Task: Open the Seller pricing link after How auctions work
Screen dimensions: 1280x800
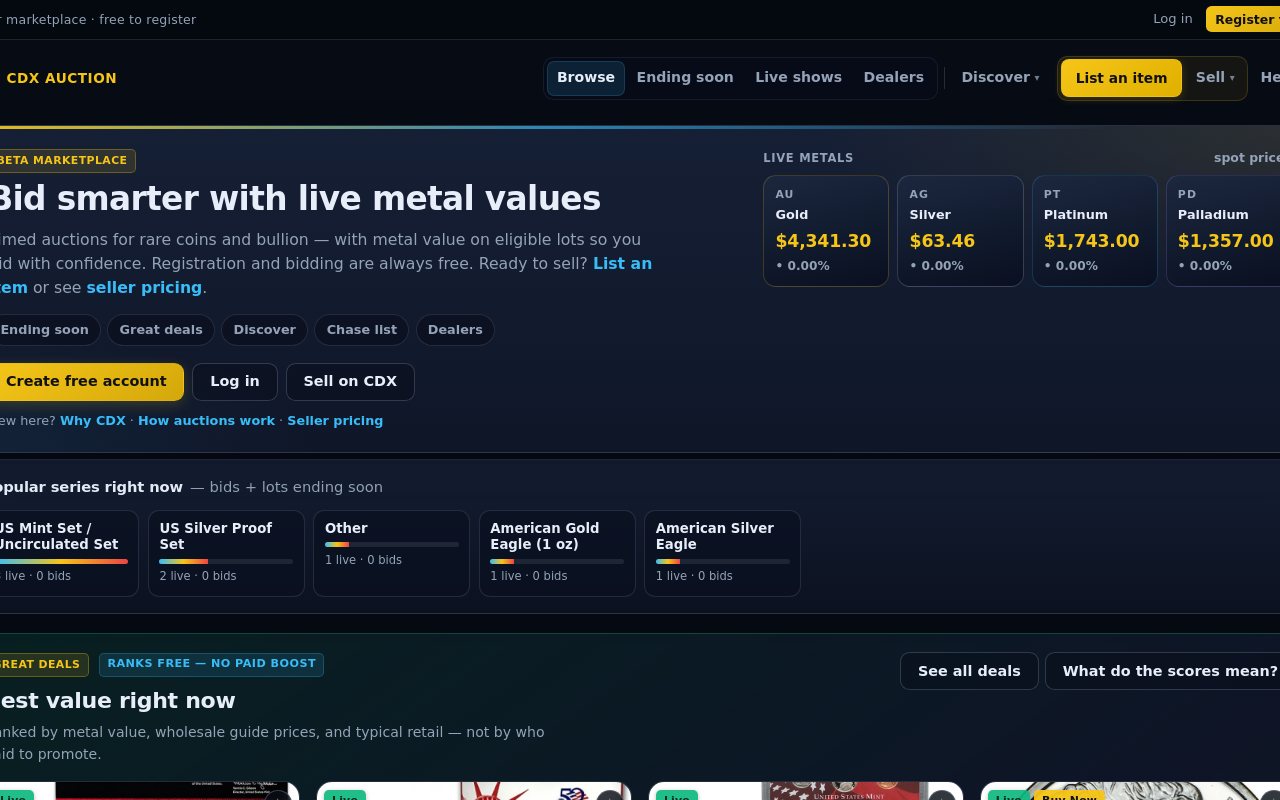Action: [x=335, y=421]
